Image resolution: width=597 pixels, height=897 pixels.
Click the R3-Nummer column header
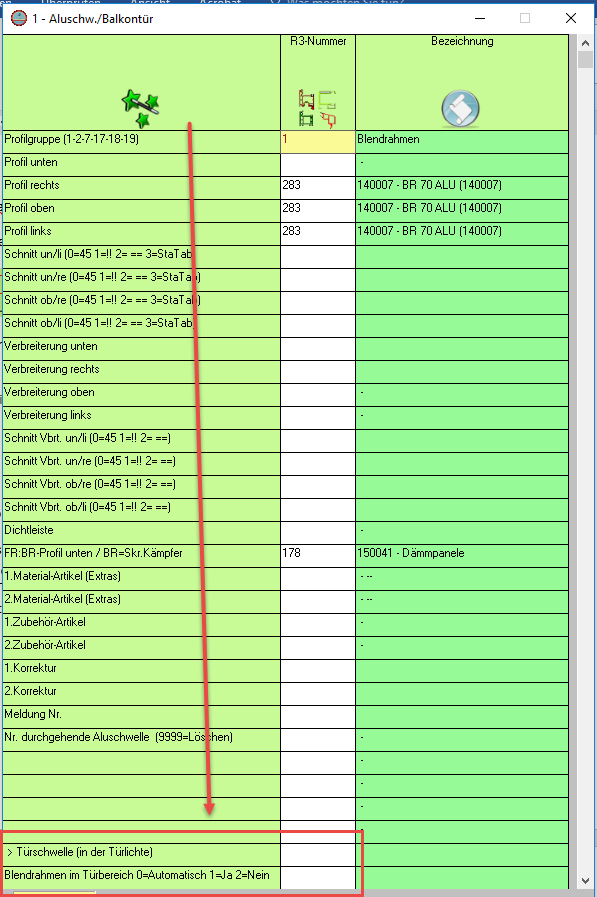tap(318, 41)
